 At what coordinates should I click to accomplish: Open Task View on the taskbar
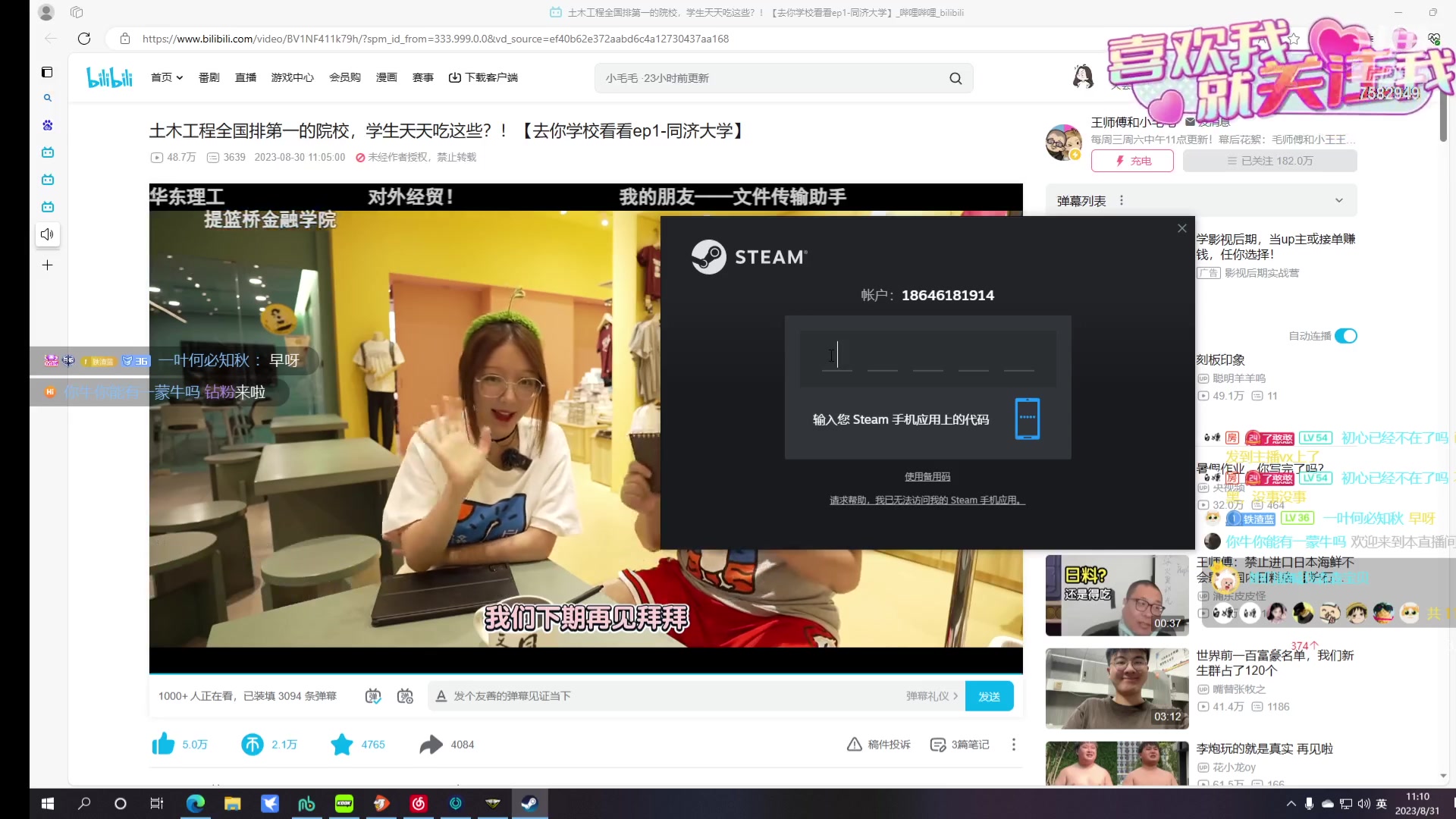pyautogui.click(x=157, y=804)
